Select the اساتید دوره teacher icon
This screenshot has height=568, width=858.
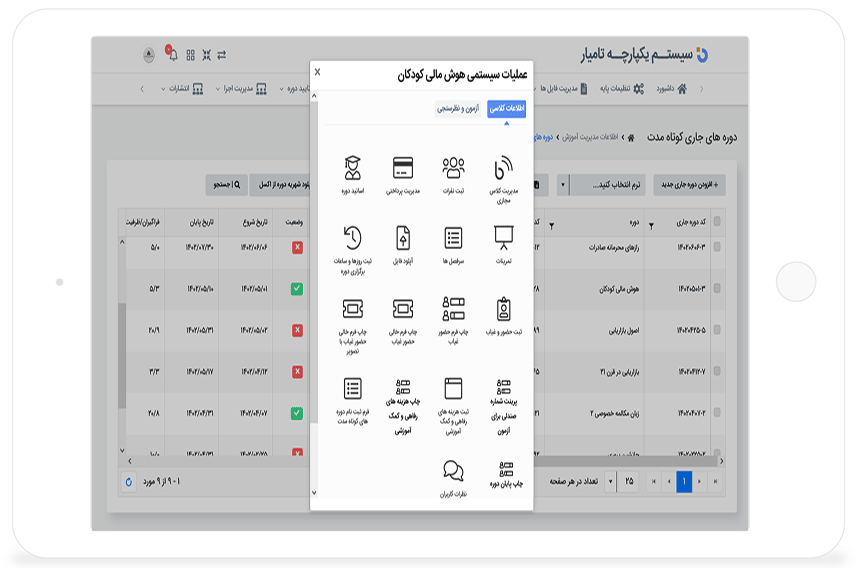[x=352, y=168]
